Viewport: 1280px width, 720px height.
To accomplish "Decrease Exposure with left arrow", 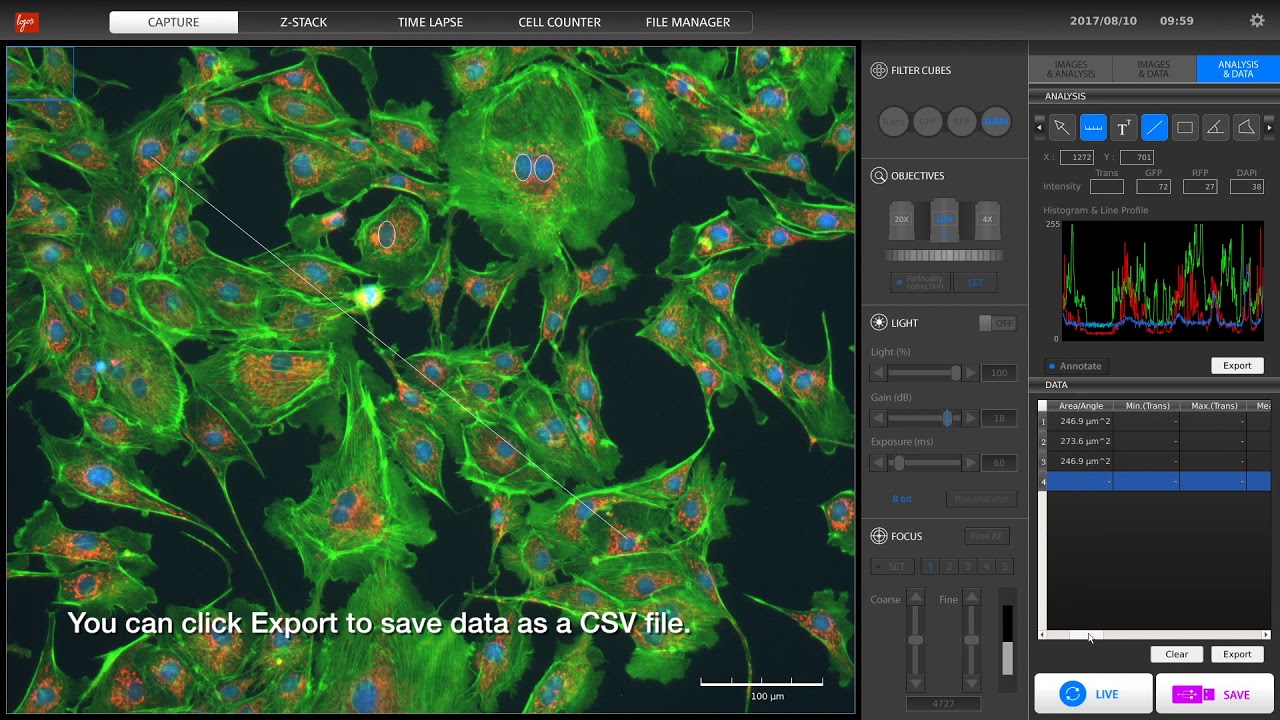I will tap(879, 463).
